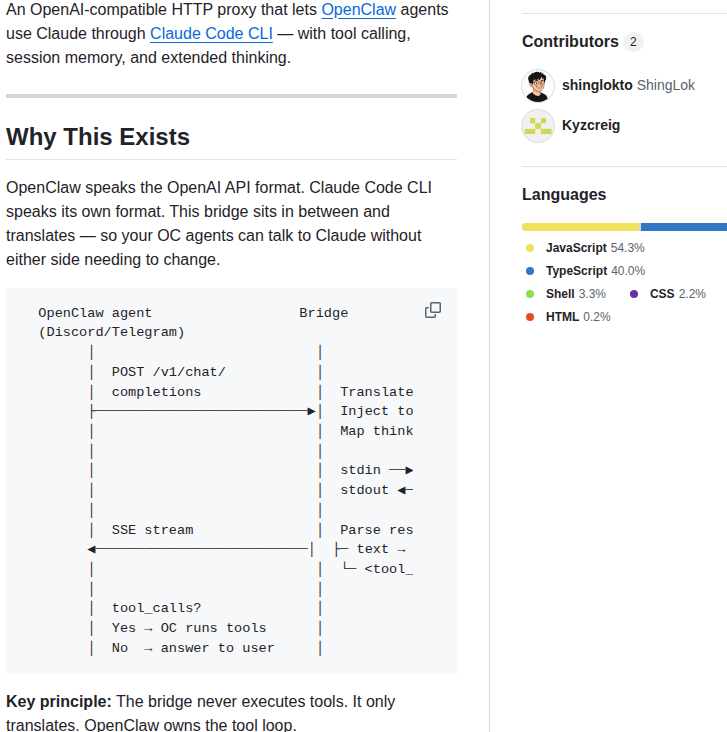Click 'OpenClaw agent' label in diagram
Image resolution: width=727 pixels, height=732 pixels.
95,313
